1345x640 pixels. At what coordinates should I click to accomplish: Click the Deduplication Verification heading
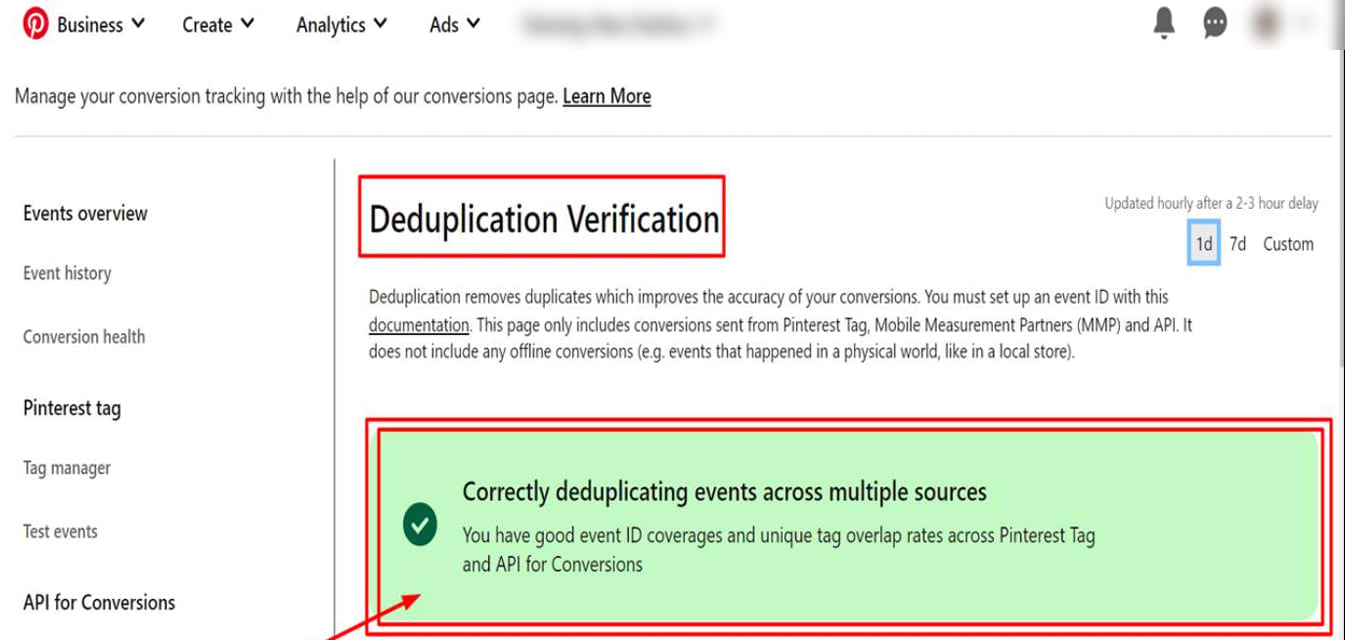[544, 218]
